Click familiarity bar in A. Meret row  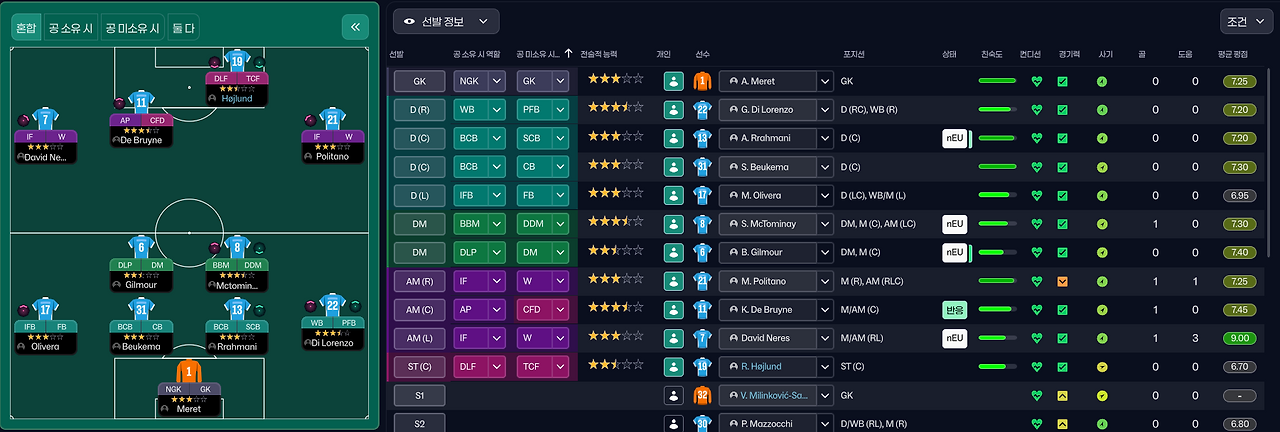[997, 82]
